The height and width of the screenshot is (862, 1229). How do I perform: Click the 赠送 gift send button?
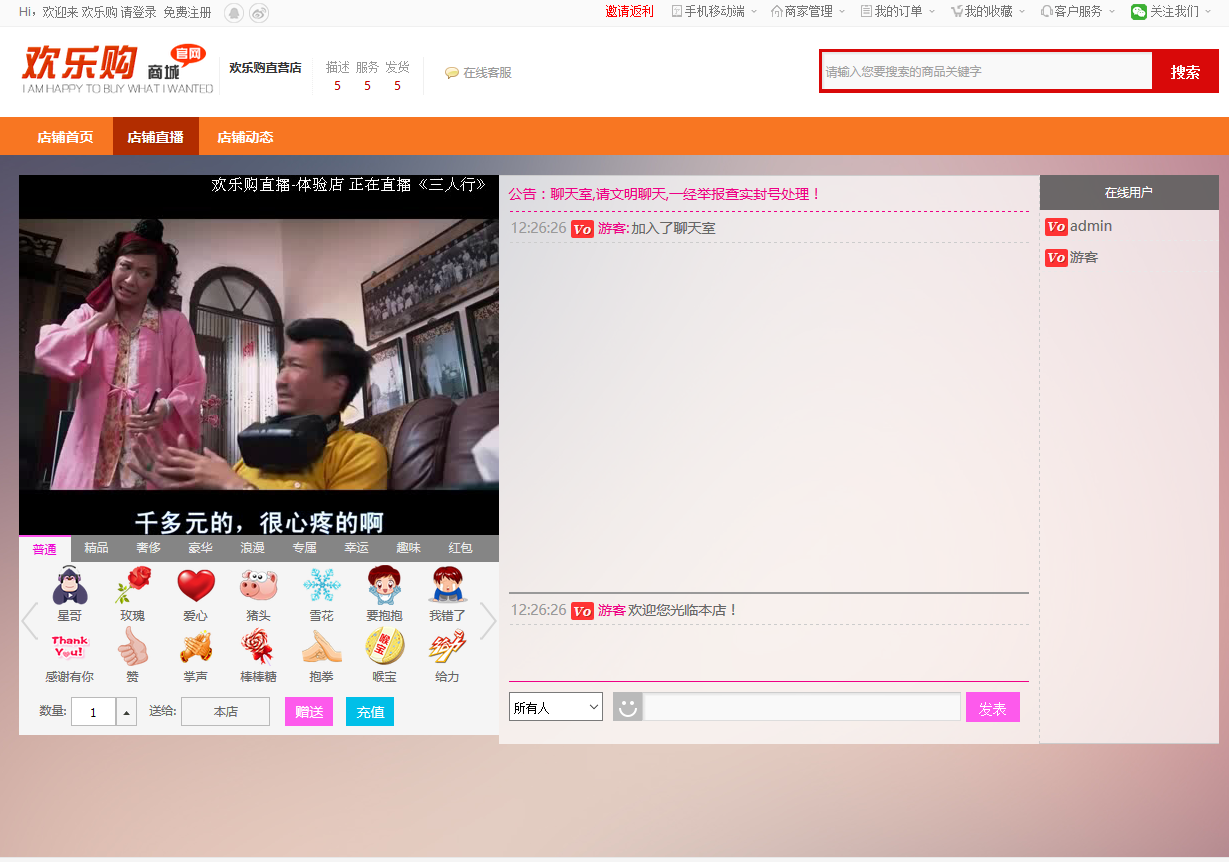pos(309,712)
